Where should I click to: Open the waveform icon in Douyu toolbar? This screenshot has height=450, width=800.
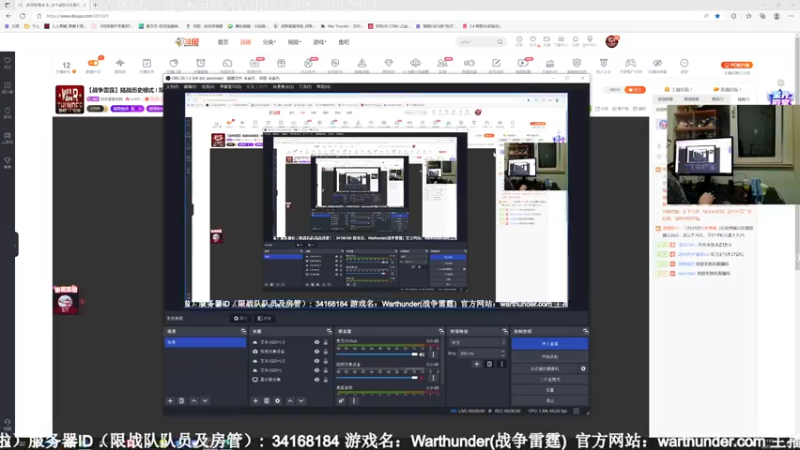(120, 63)
